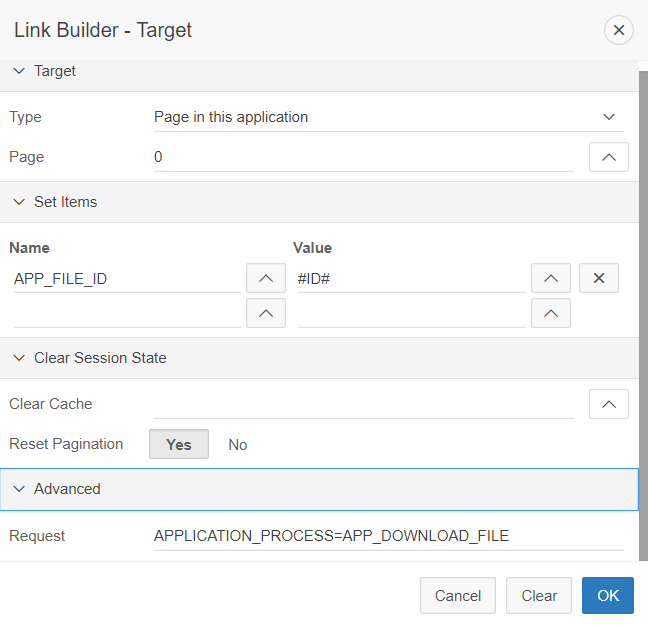Set Reset Pagination to Yes
This screenshot has width=648, height=628.
179,444
